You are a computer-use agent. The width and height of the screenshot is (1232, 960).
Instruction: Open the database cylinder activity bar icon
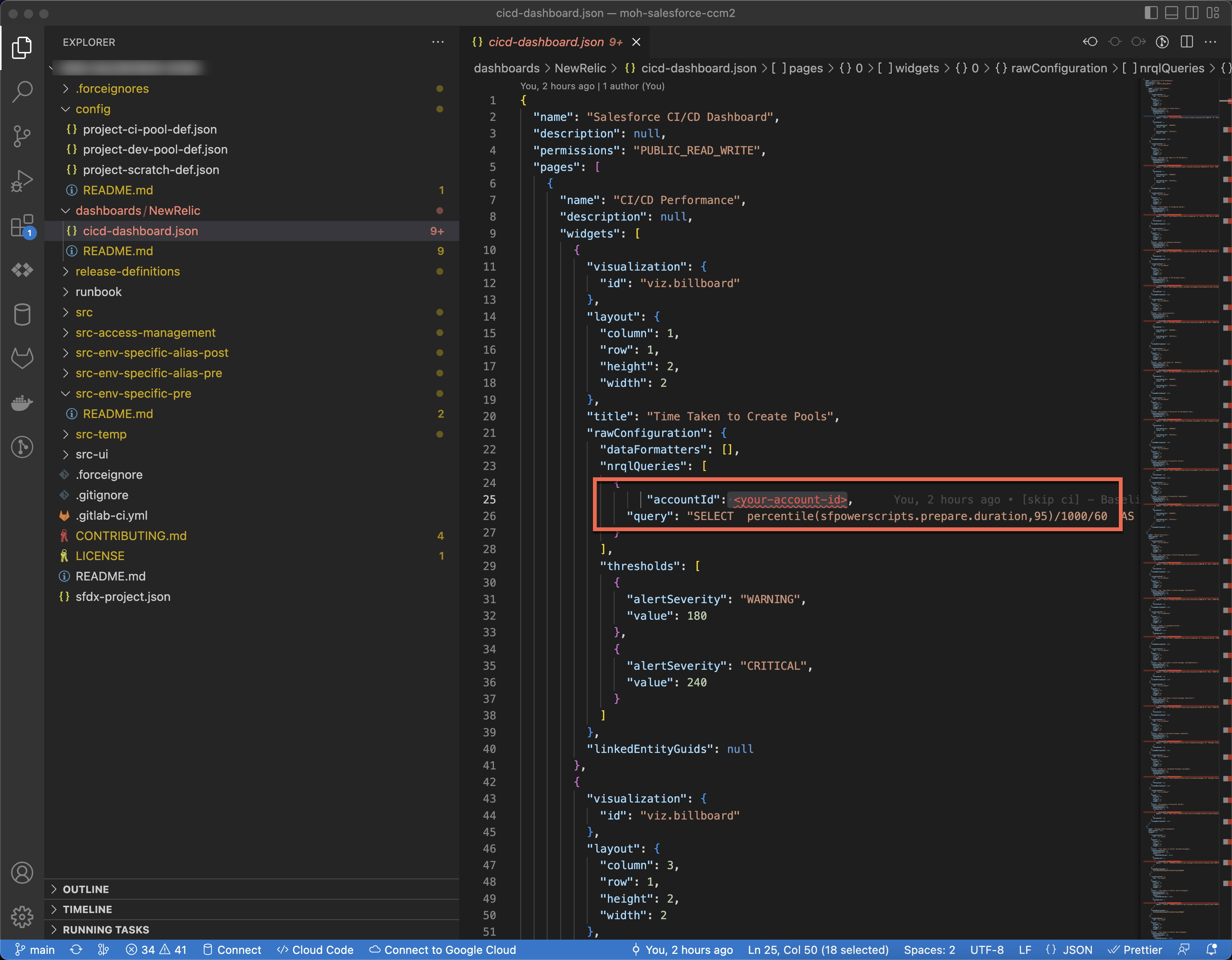point(22,314)
